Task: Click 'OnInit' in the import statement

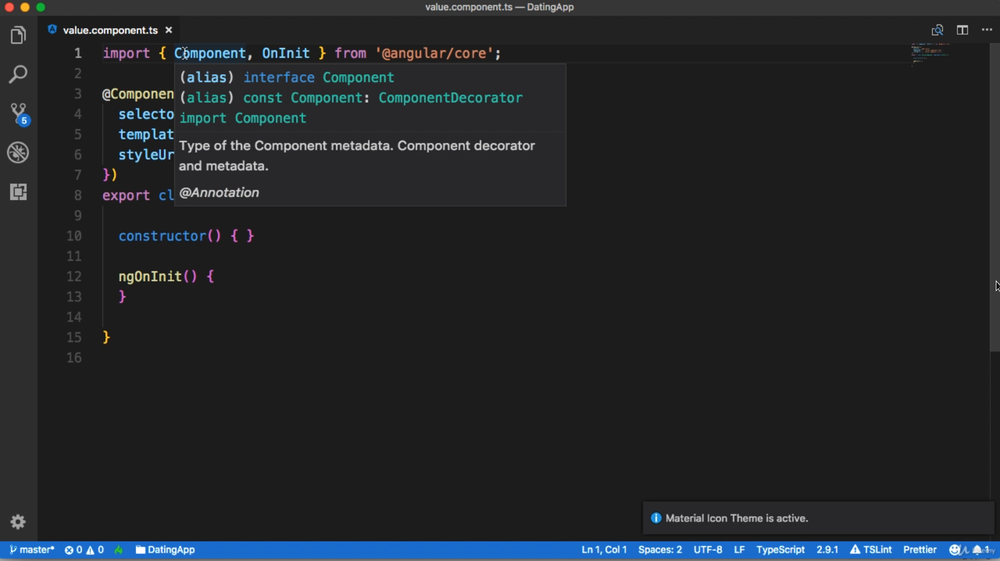Action: point(286,54)
